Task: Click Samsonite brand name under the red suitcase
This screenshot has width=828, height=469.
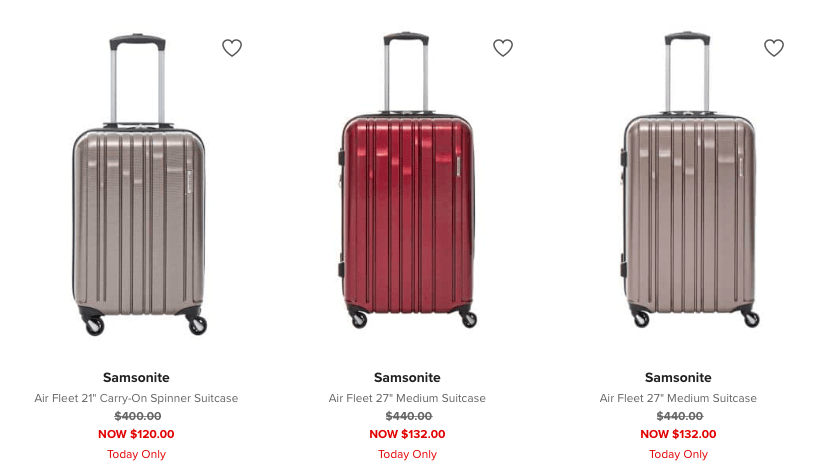Action: tap(407, 378)
